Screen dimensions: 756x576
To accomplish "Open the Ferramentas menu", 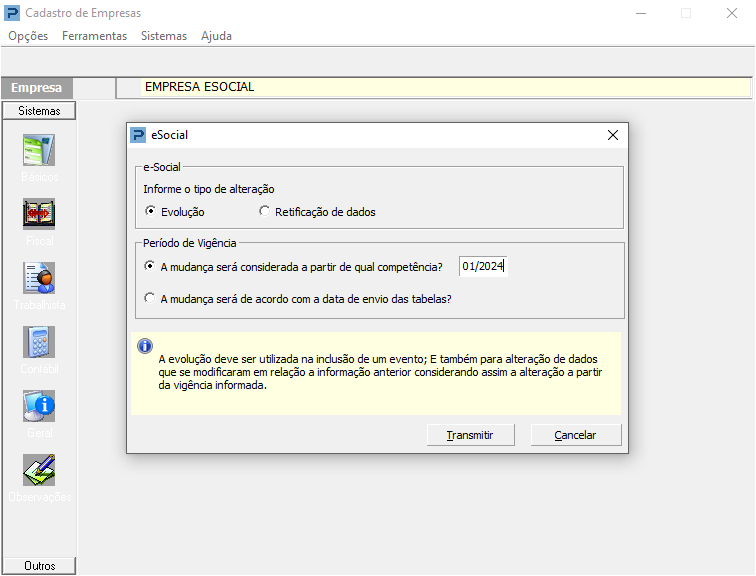I will pos(94,36).
